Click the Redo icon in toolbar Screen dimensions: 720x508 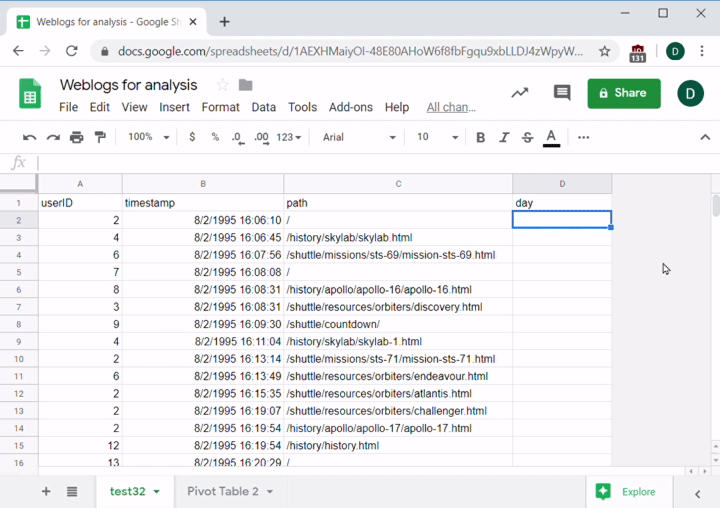[53, 137]
